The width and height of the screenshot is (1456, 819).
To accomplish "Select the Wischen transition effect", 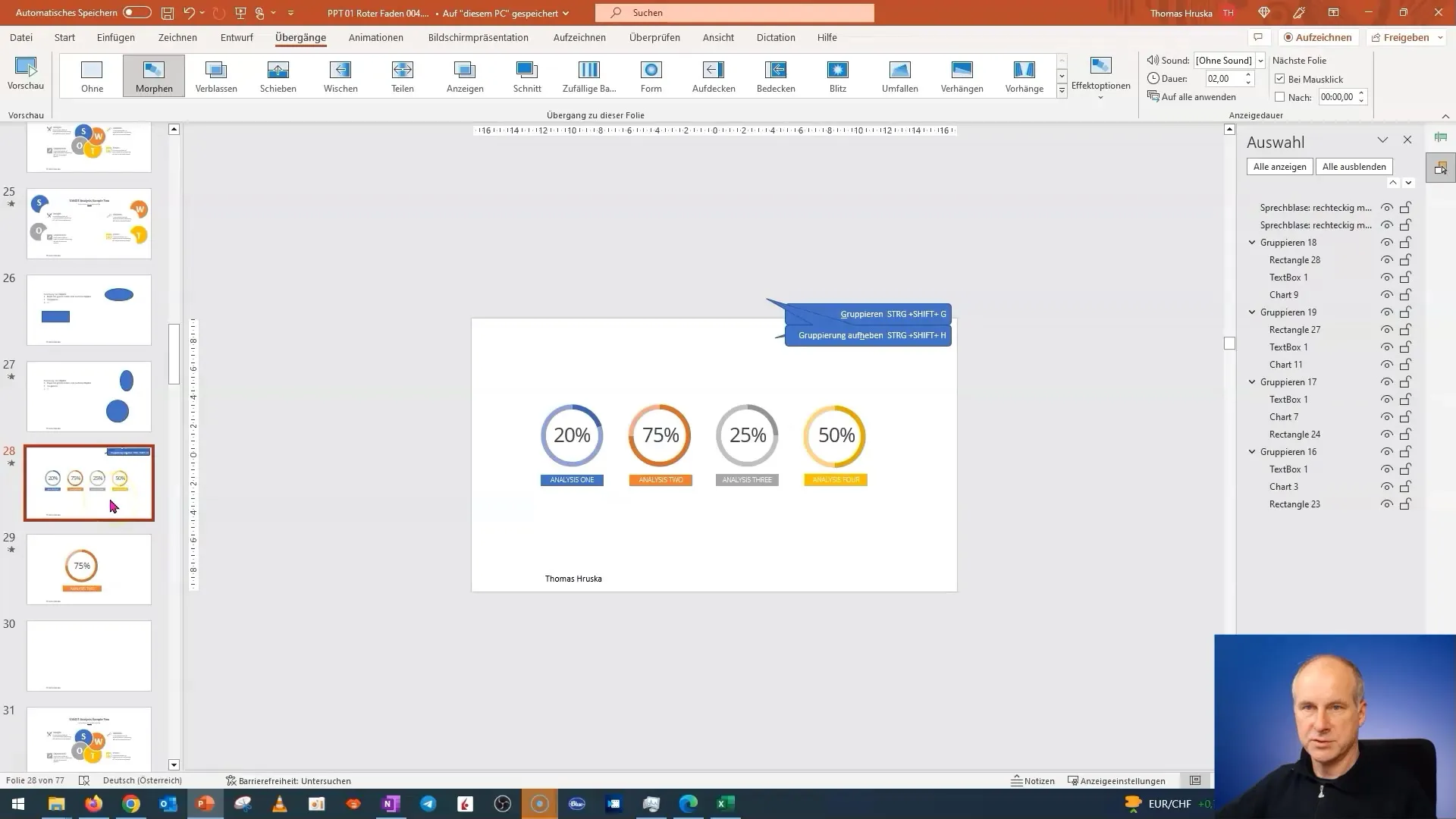I will [x=340, y=75].
